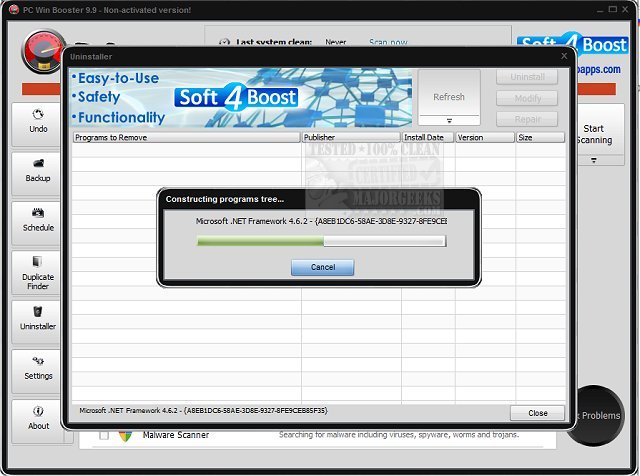Click the Soft4Boost logo in main window
640x476 pixels.
coord(573,44)
